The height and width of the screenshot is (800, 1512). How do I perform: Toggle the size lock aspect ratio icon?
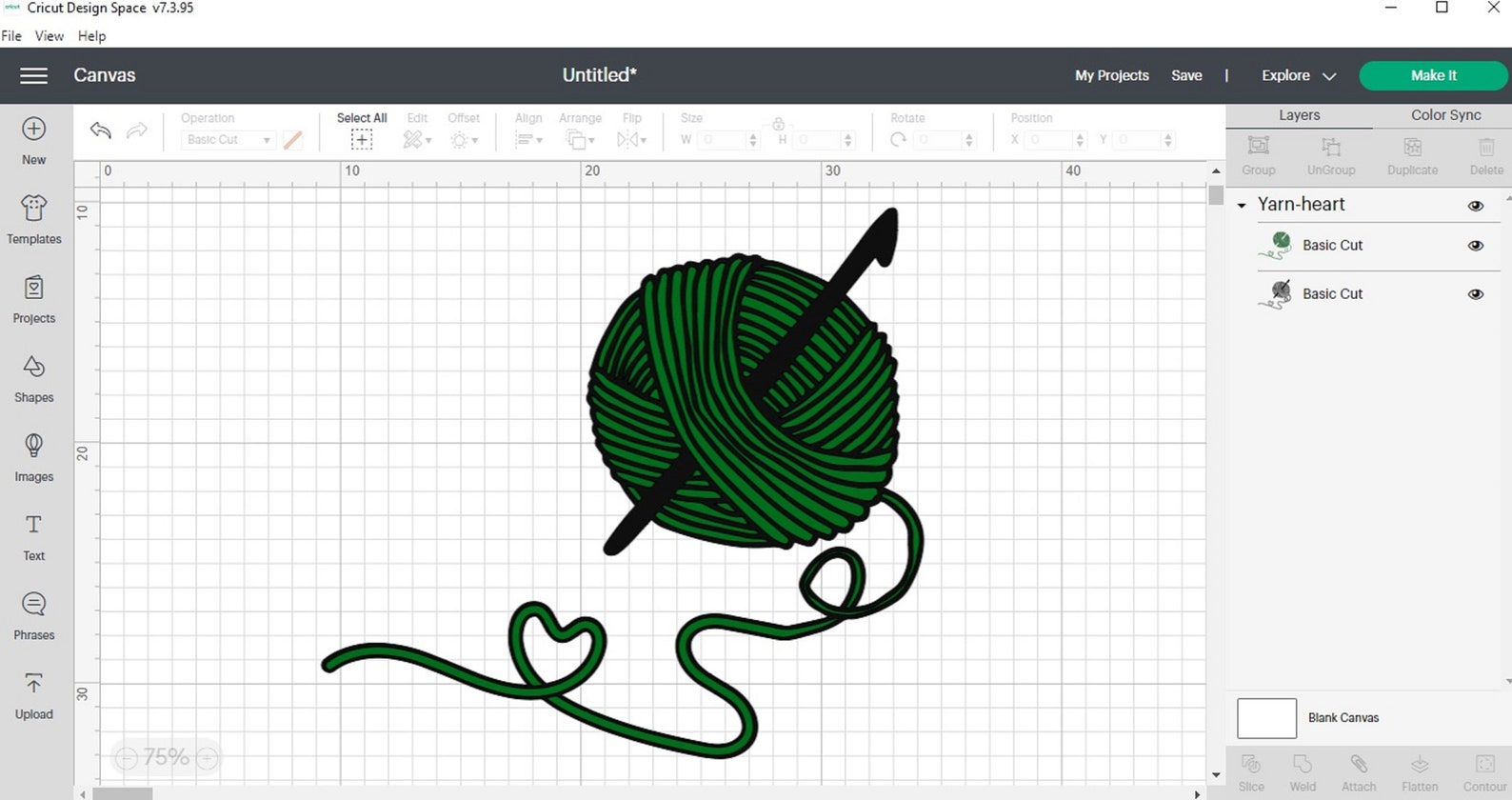pos(778,124)
